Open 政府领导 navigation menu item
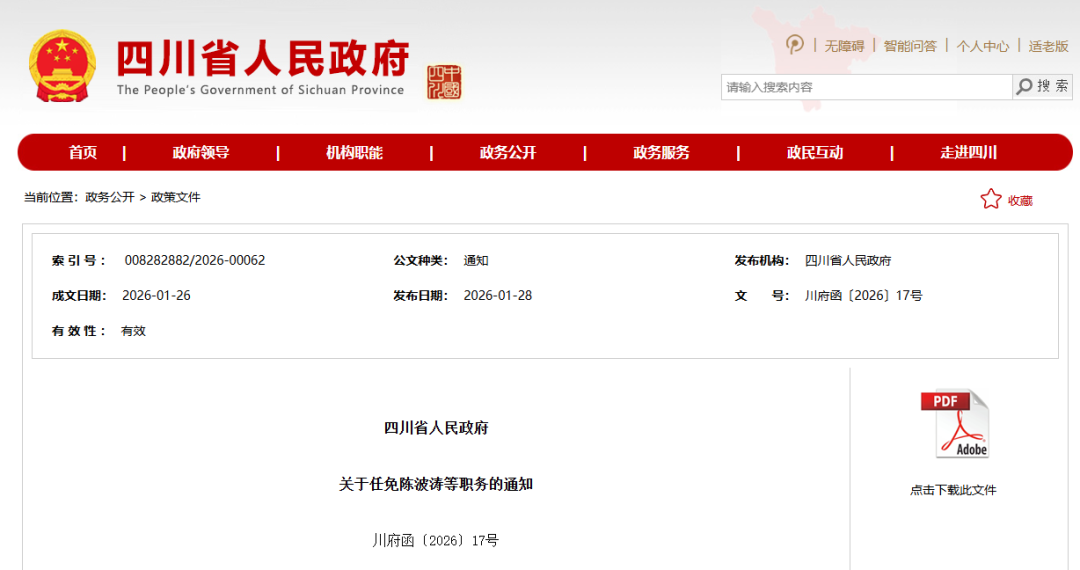1080x570 pixels. (x=201, y=153)
